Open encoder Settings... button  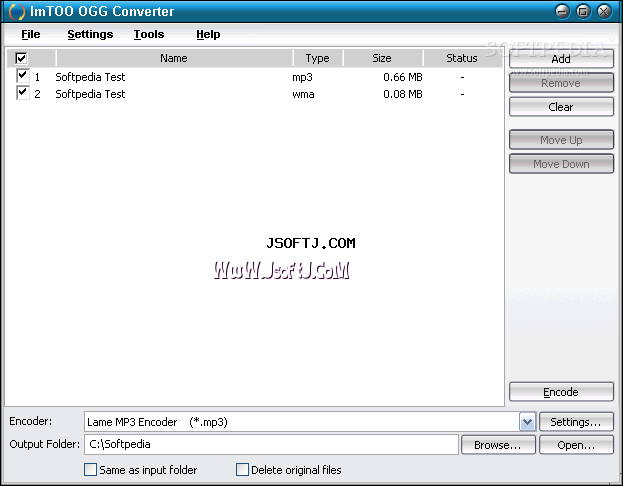point(576,422)
